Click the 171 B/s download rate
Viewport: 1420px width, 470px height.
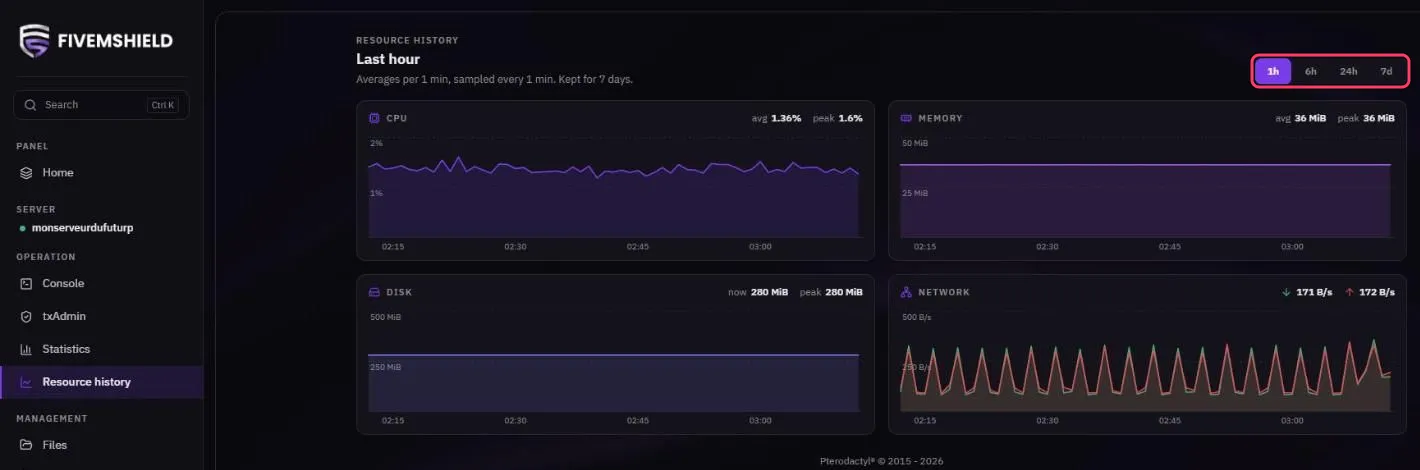[x=1314, y=292]
